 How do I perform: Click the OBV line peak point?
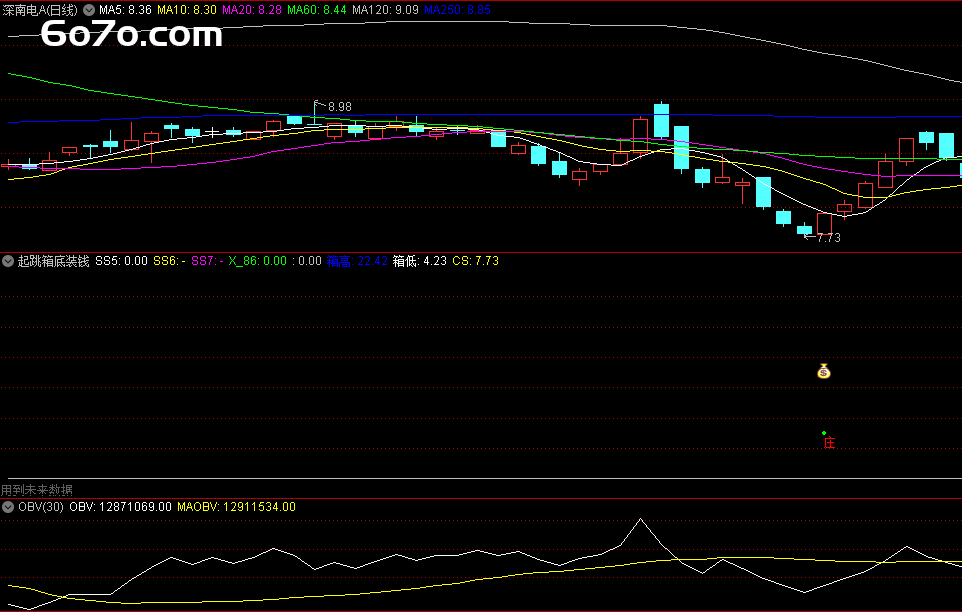(641, 519)
